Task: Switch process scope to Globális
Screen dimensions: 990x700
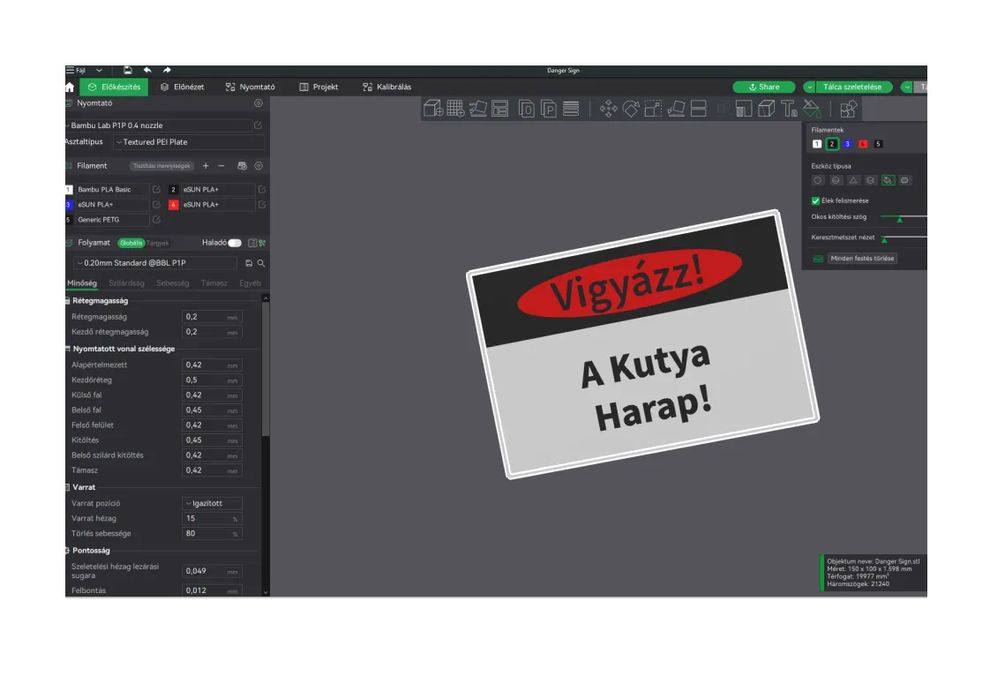Action: (131, 243)
